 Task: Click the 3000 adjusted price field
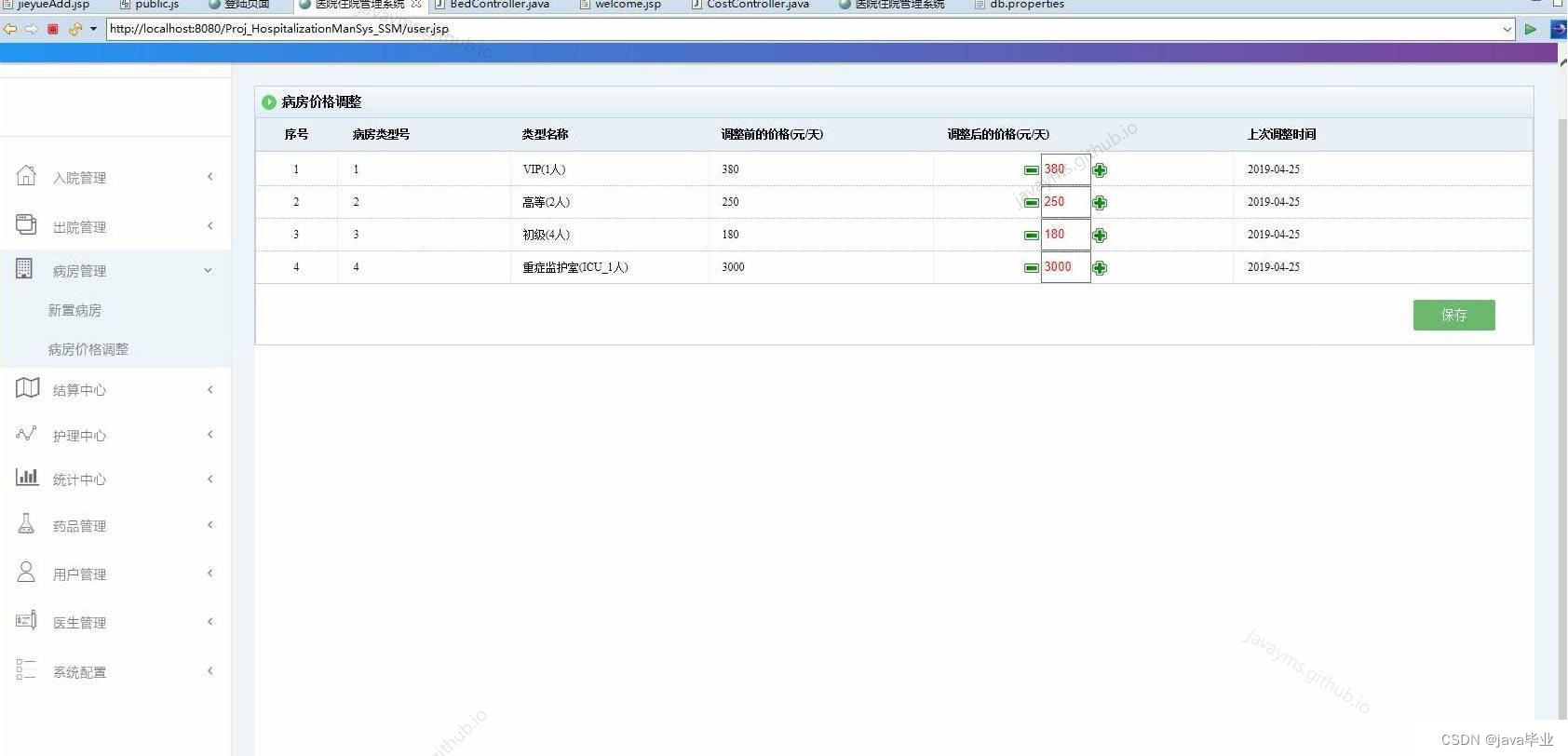(x=1065, y=267)
